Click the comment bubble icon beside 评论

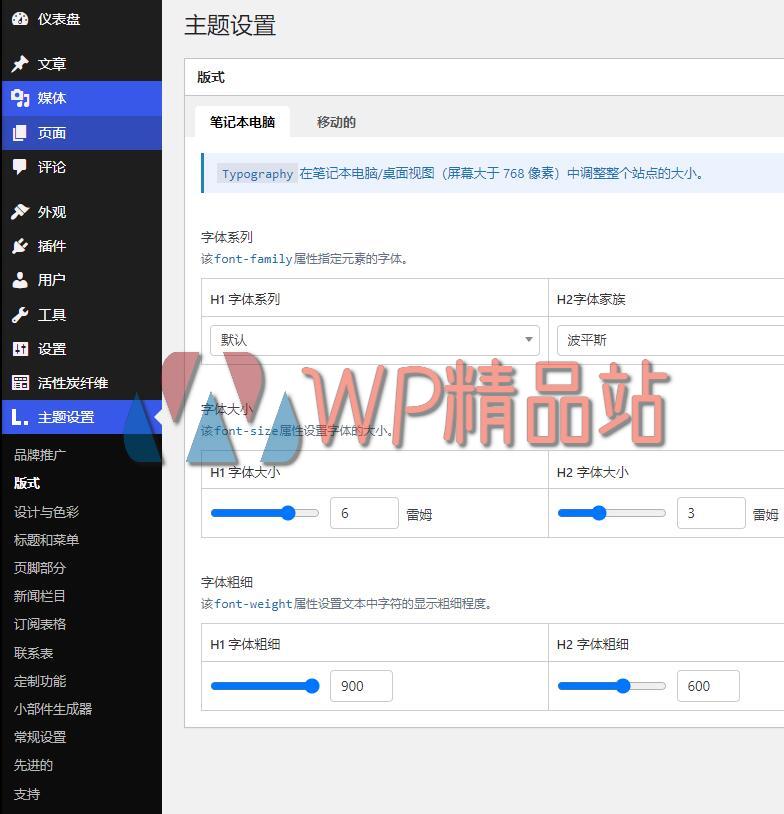(x=20, y=167)
